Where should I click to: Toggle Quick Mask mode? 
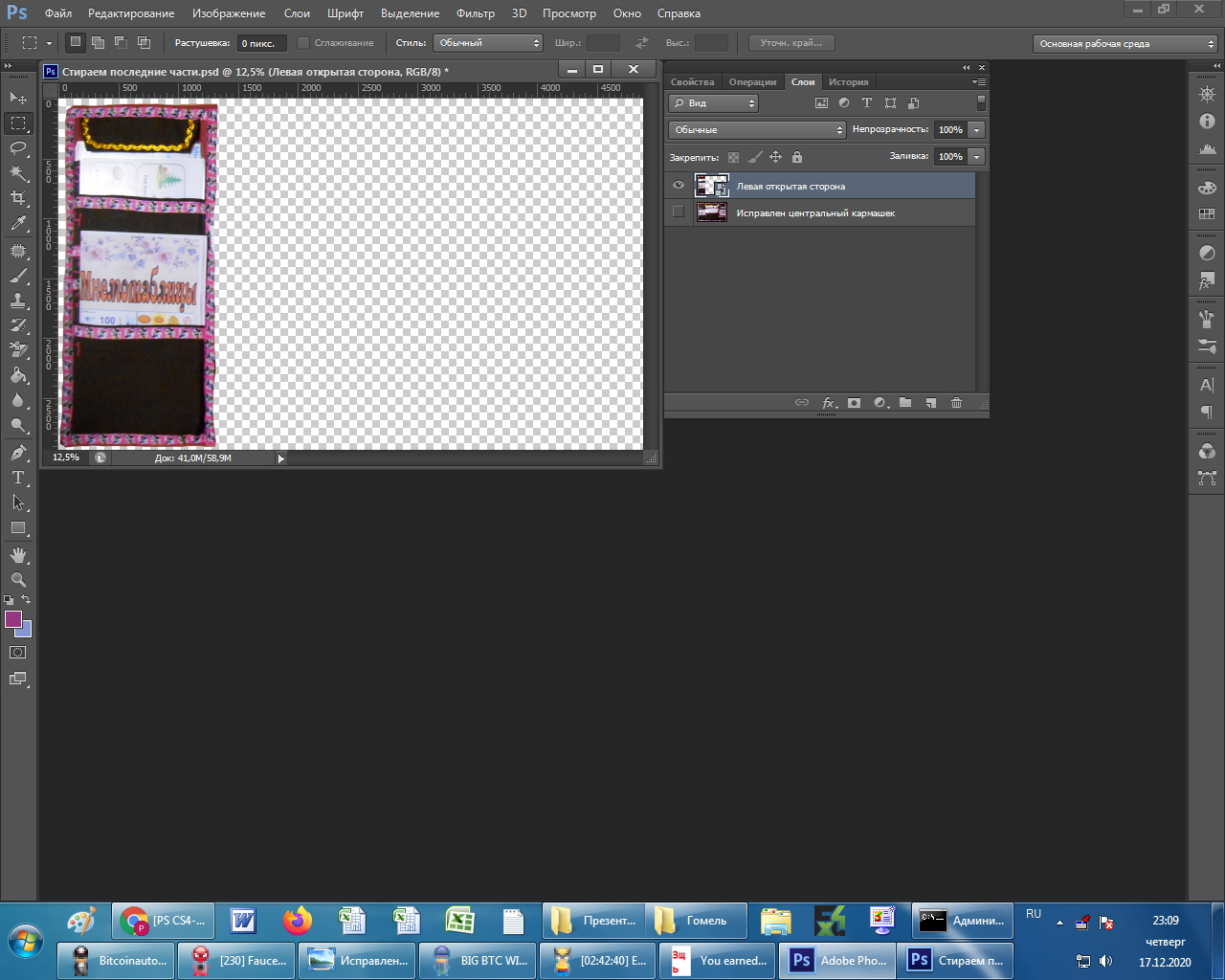click(x=18, y=653)
